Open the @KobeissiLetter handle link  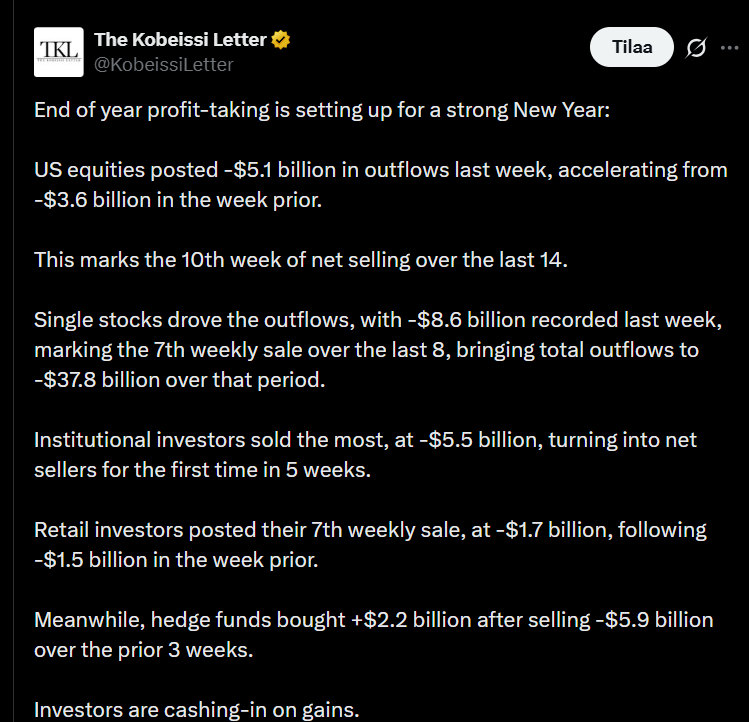163,64
